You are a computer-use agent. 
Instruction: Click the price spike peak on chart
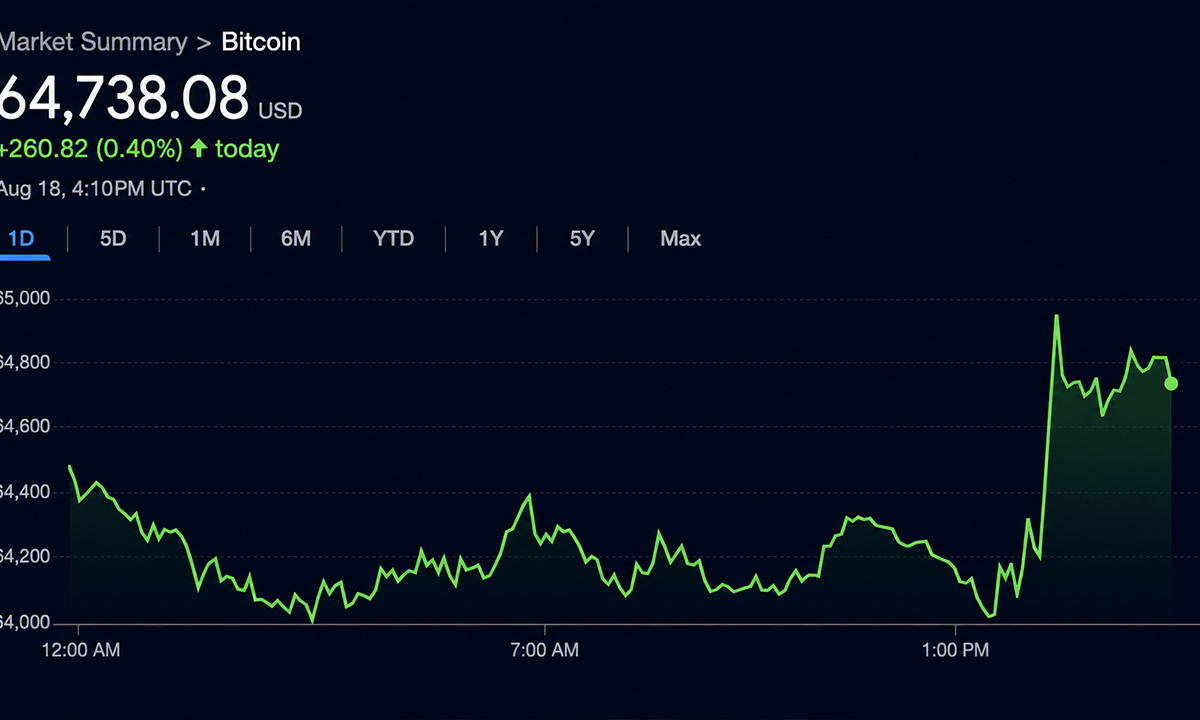(1056, 316)
